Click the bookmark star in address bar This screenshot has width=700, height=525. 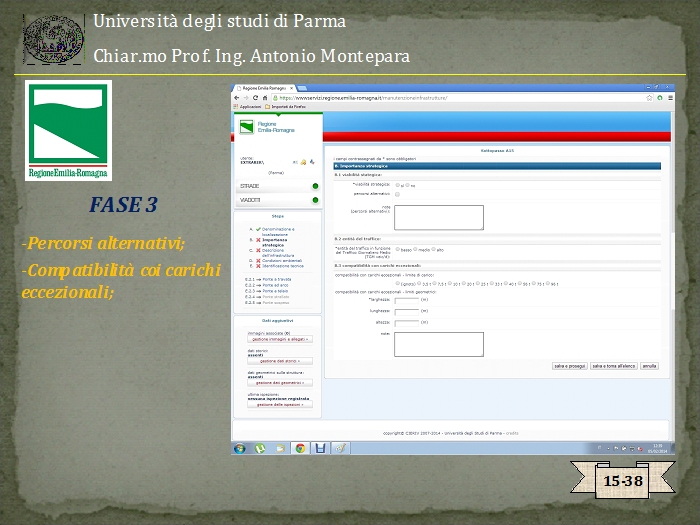pos(648,98)
